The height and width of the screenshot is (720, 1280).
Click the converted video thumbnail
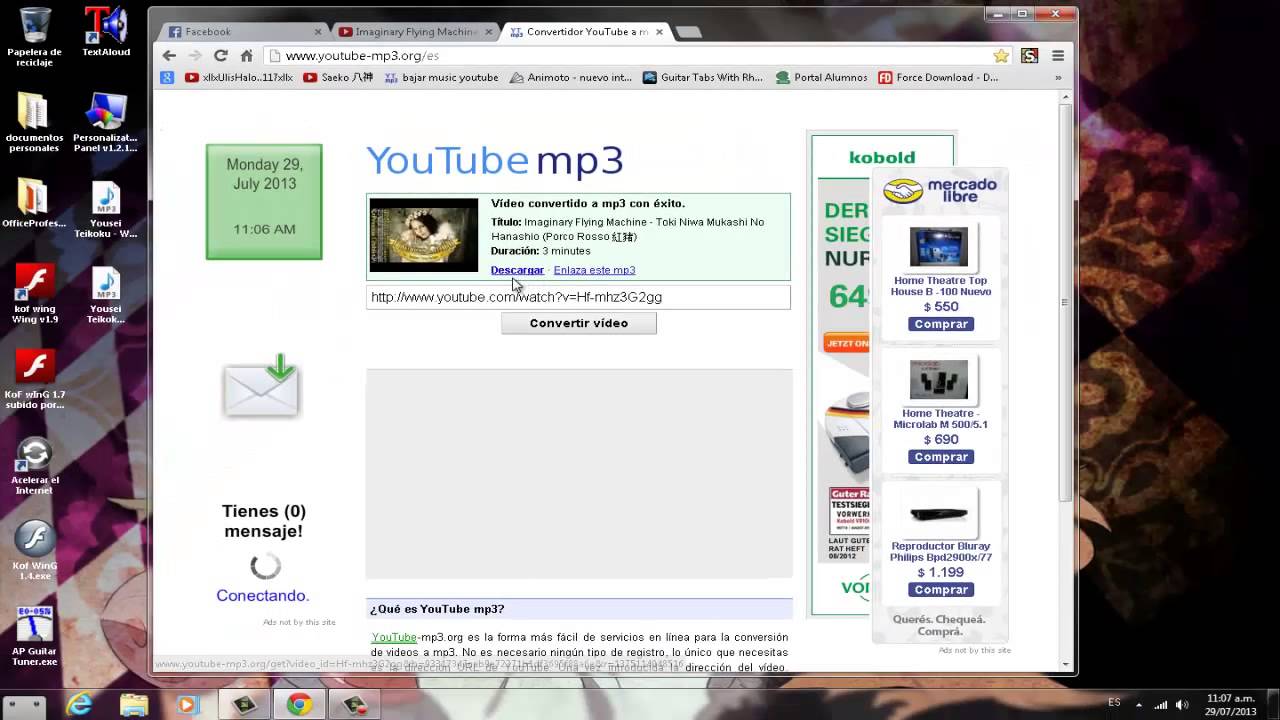pyautogui.click(x=424, y=235)
